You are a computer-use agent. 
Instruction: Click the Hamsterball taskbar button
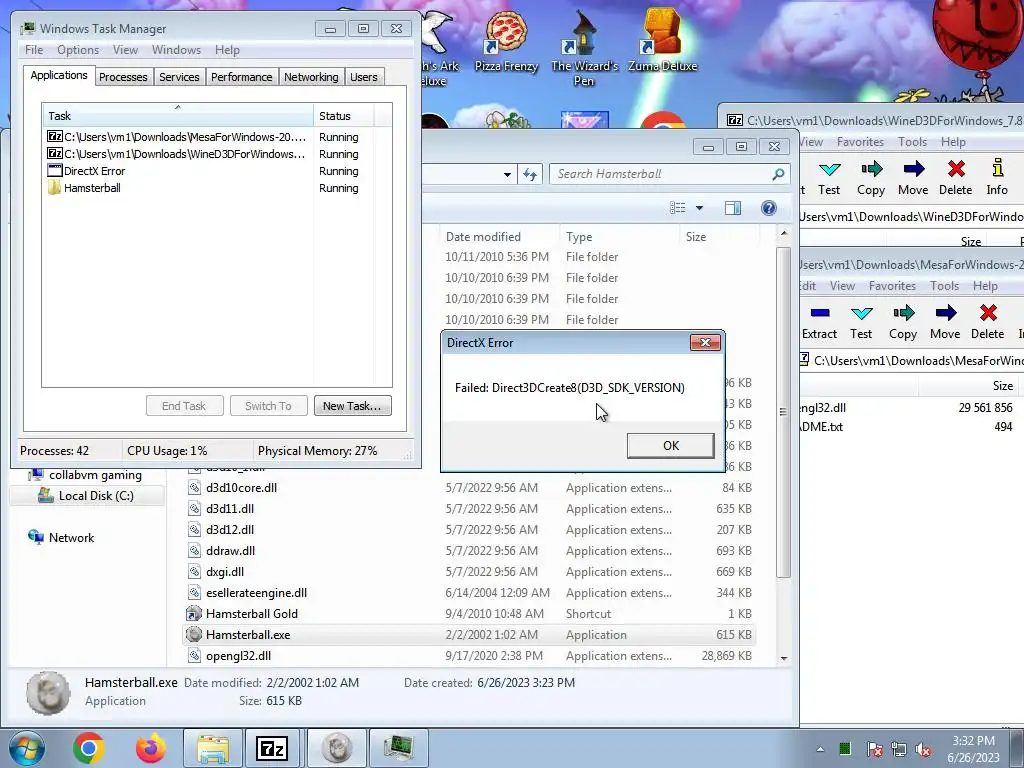336,748
